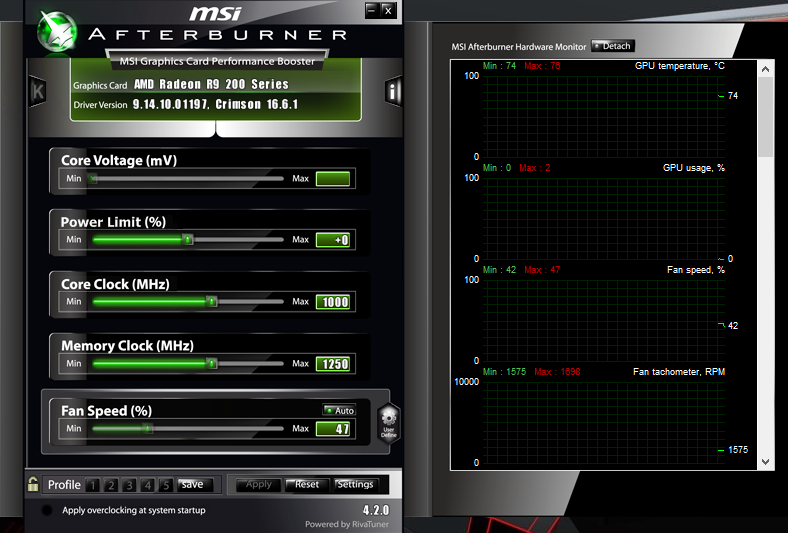Open the Kombustor K side button
This screenshot has height=533, width=788.
tap(38, 91)
